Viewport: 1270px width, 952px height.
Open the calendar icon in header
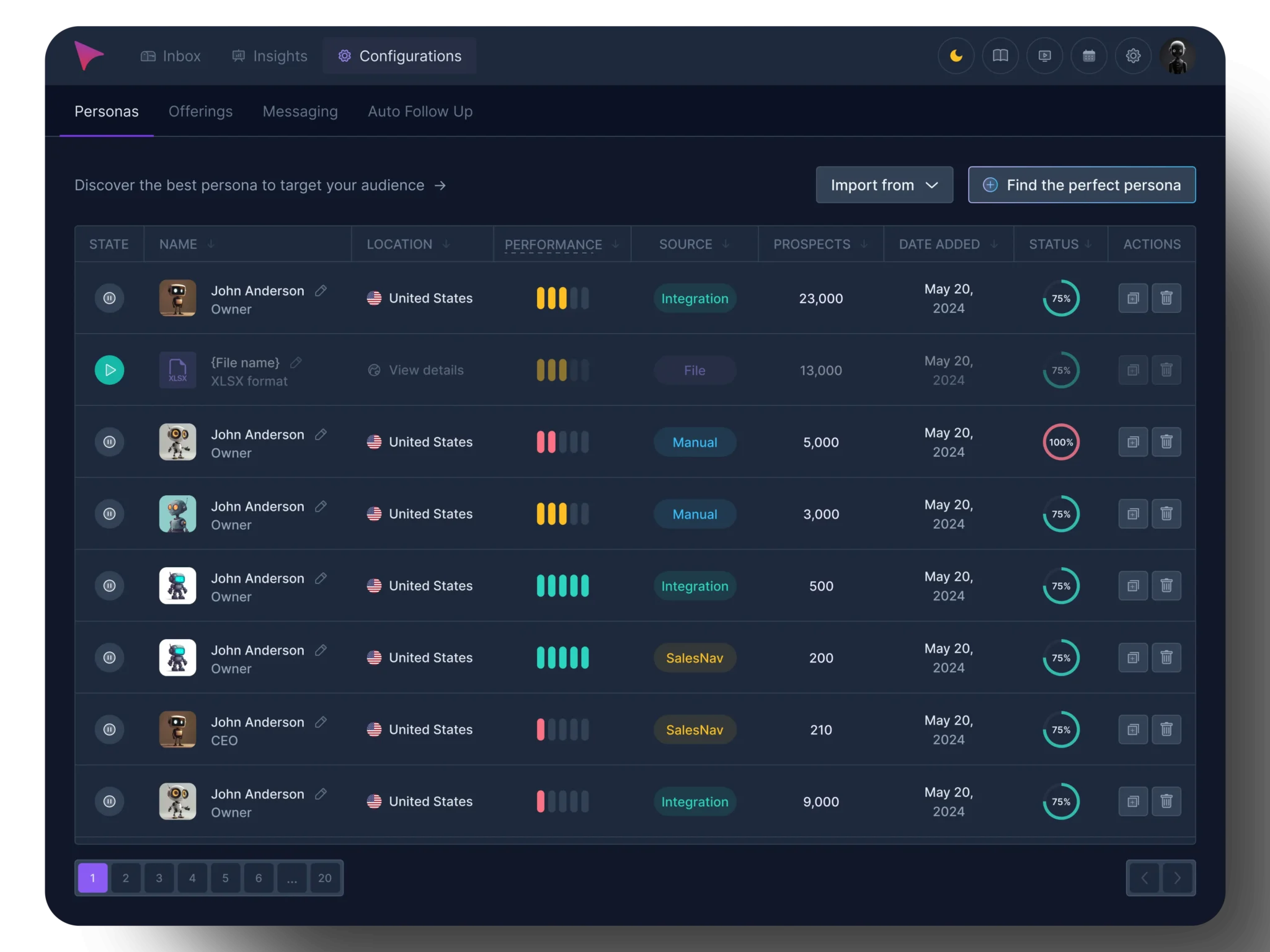pyautogui.click(x=1089, y=56)
